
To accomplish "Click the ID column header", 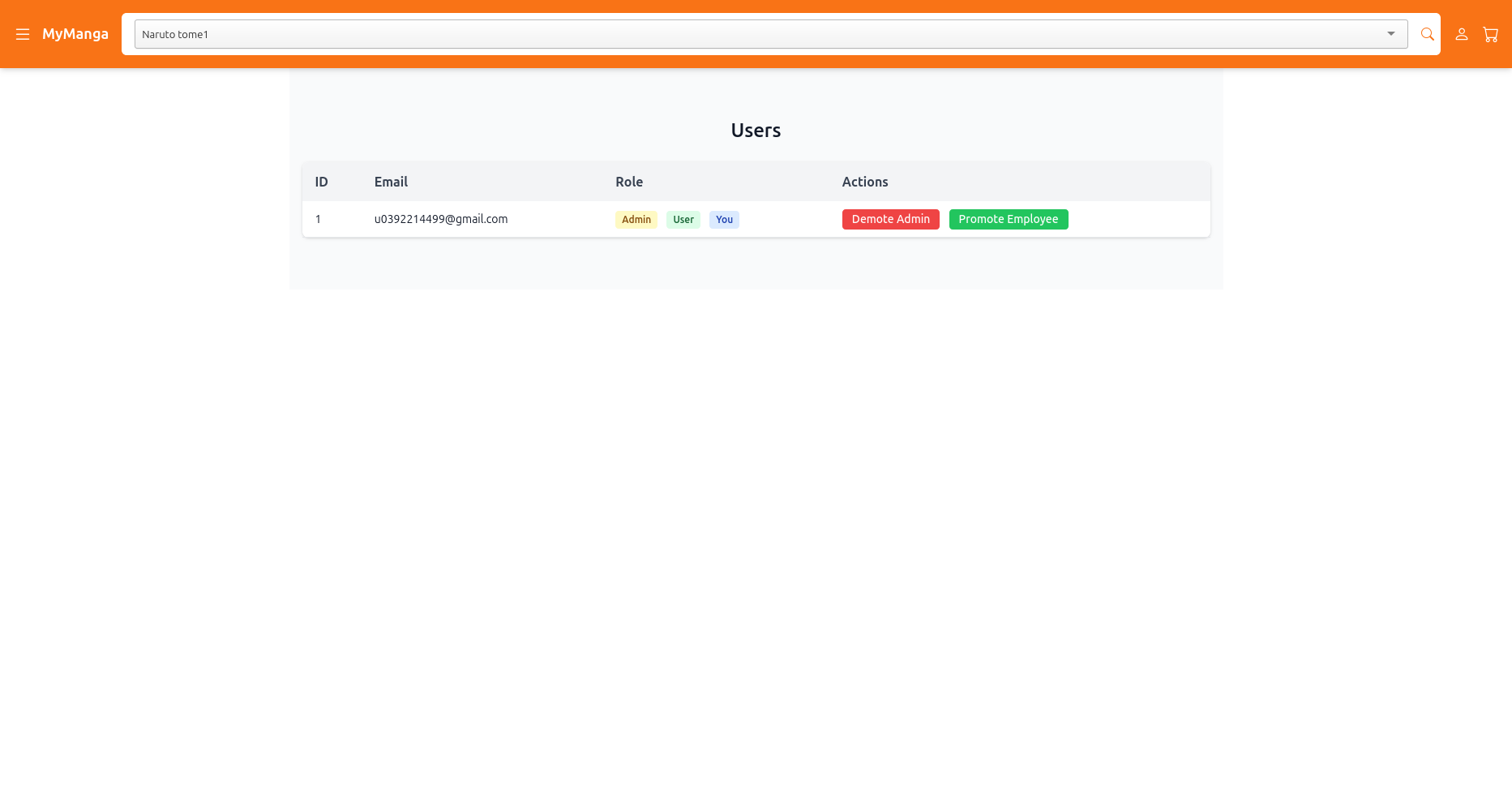I will pos(321,182).
